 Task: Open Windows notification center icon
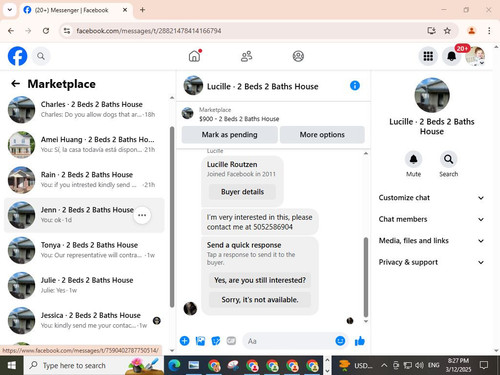(484, 365)
